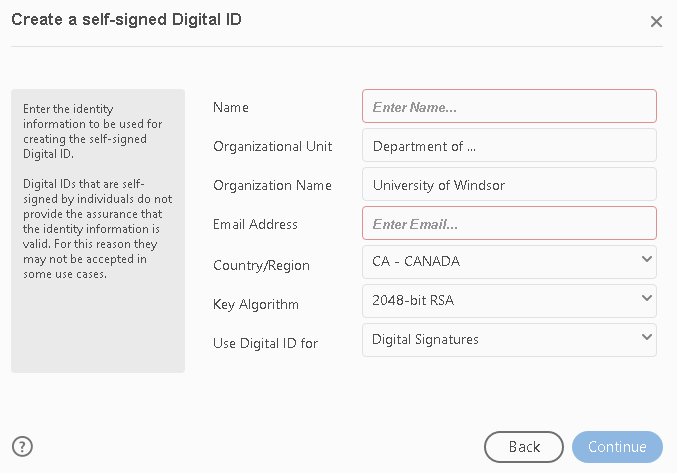Click the Name field label
The height and width of the screenshot is (473, 677).
(x=231, y=107)
